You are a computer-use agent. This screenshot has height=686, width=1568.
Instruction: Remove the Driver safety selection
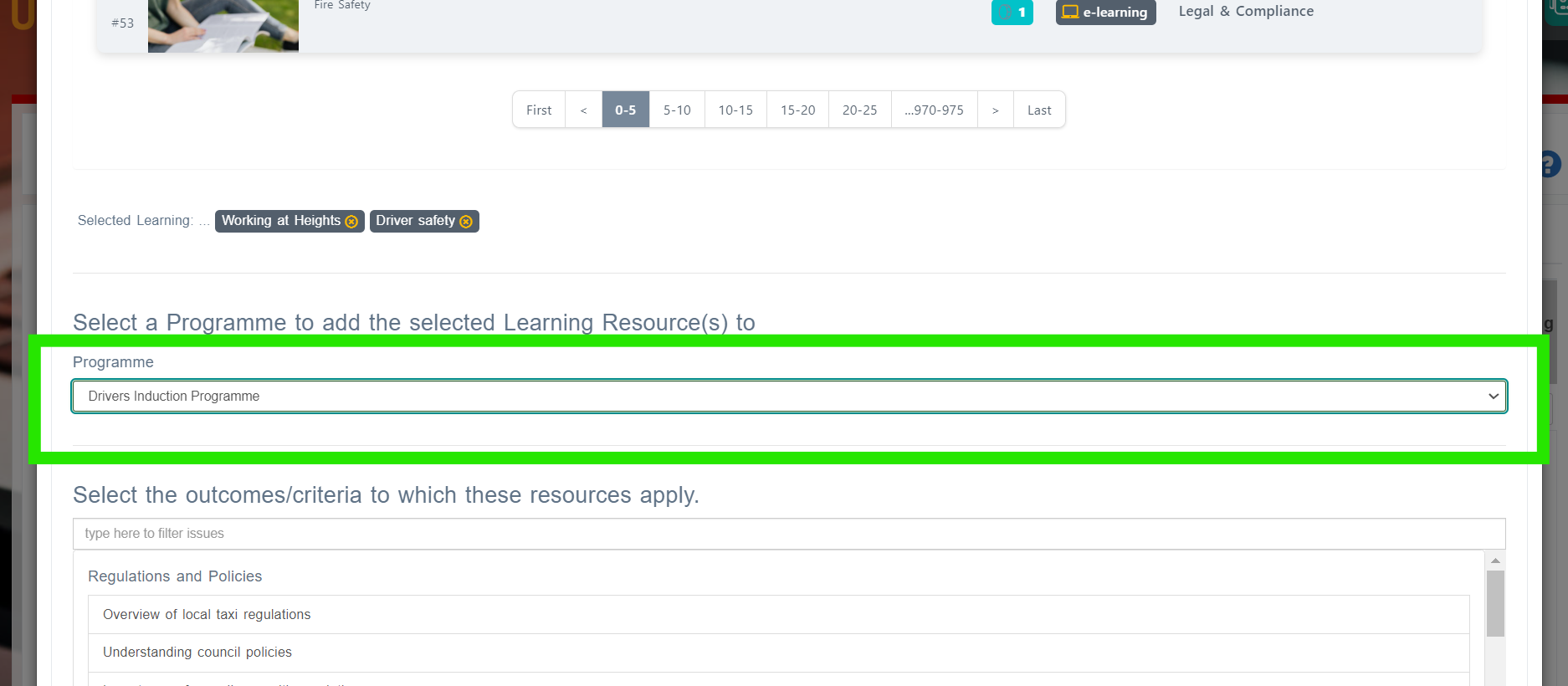coord(466,222)
